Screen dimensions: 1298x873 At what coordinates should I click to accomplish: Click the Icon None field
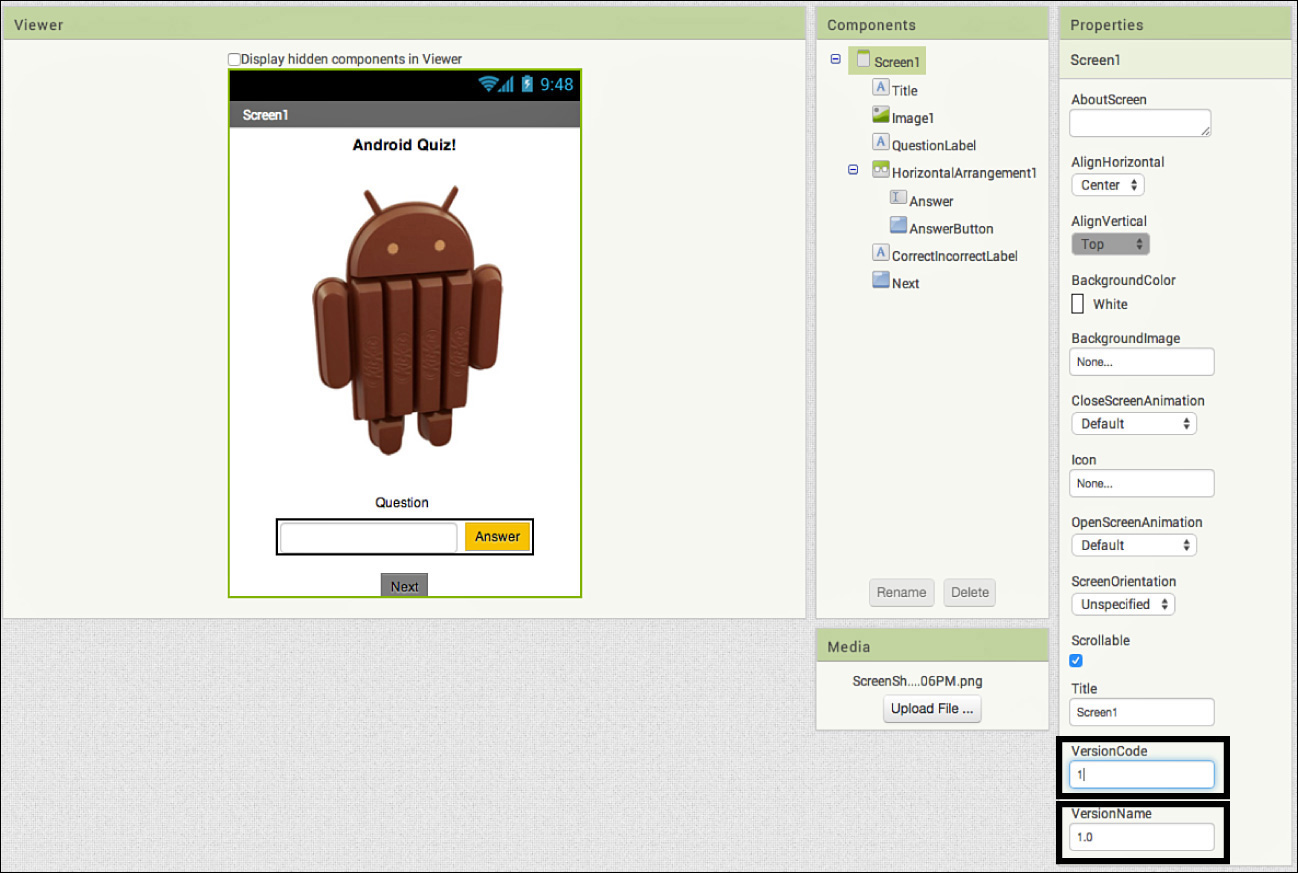[x=1142, y=483]
